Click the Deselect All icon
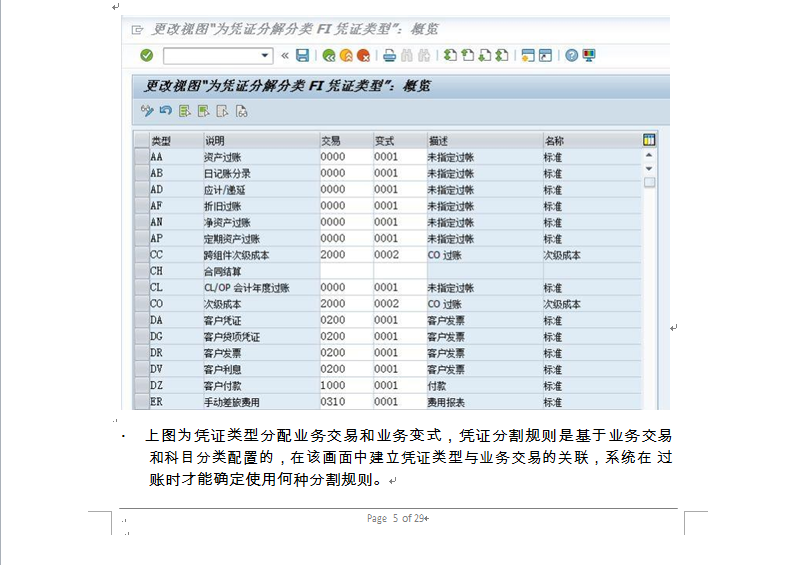The height and width of the screenshot is (565, 789). 222,111
